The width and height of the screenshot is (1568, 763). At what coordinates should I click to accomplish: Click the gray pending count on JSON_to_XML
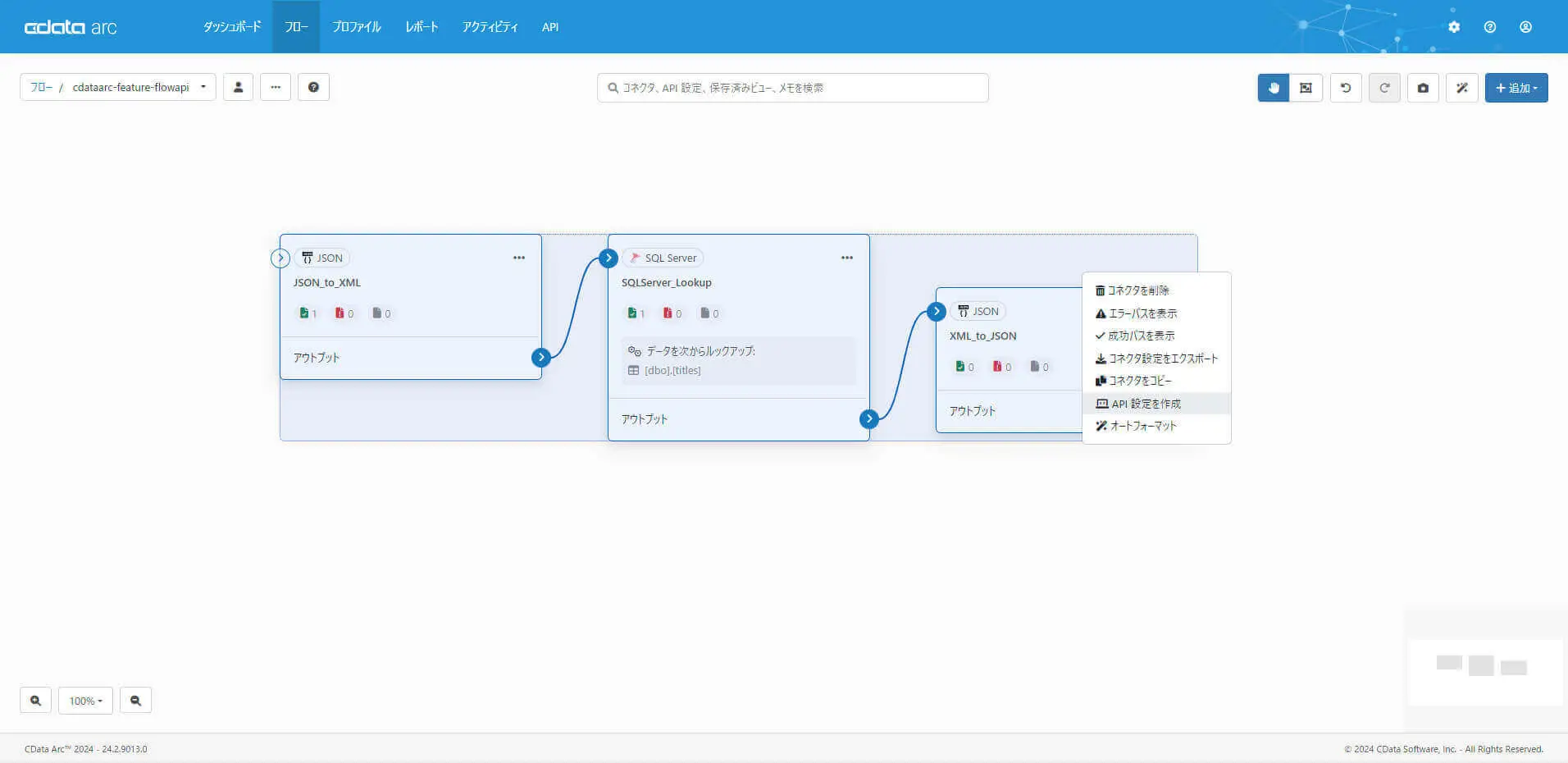click(381, 313)
